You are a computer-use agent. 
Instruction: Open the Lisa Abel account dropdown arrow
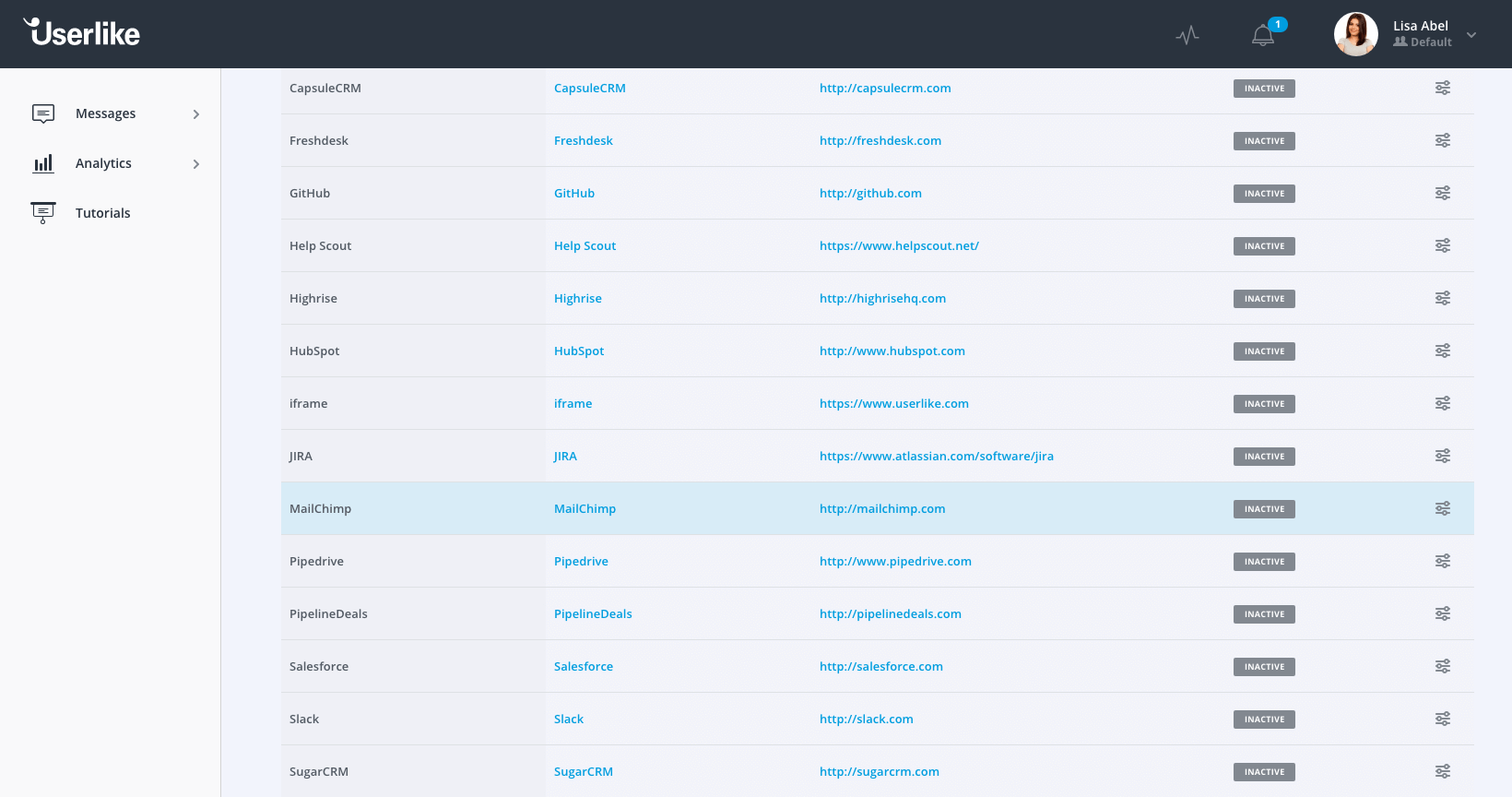pos(1471,35)
